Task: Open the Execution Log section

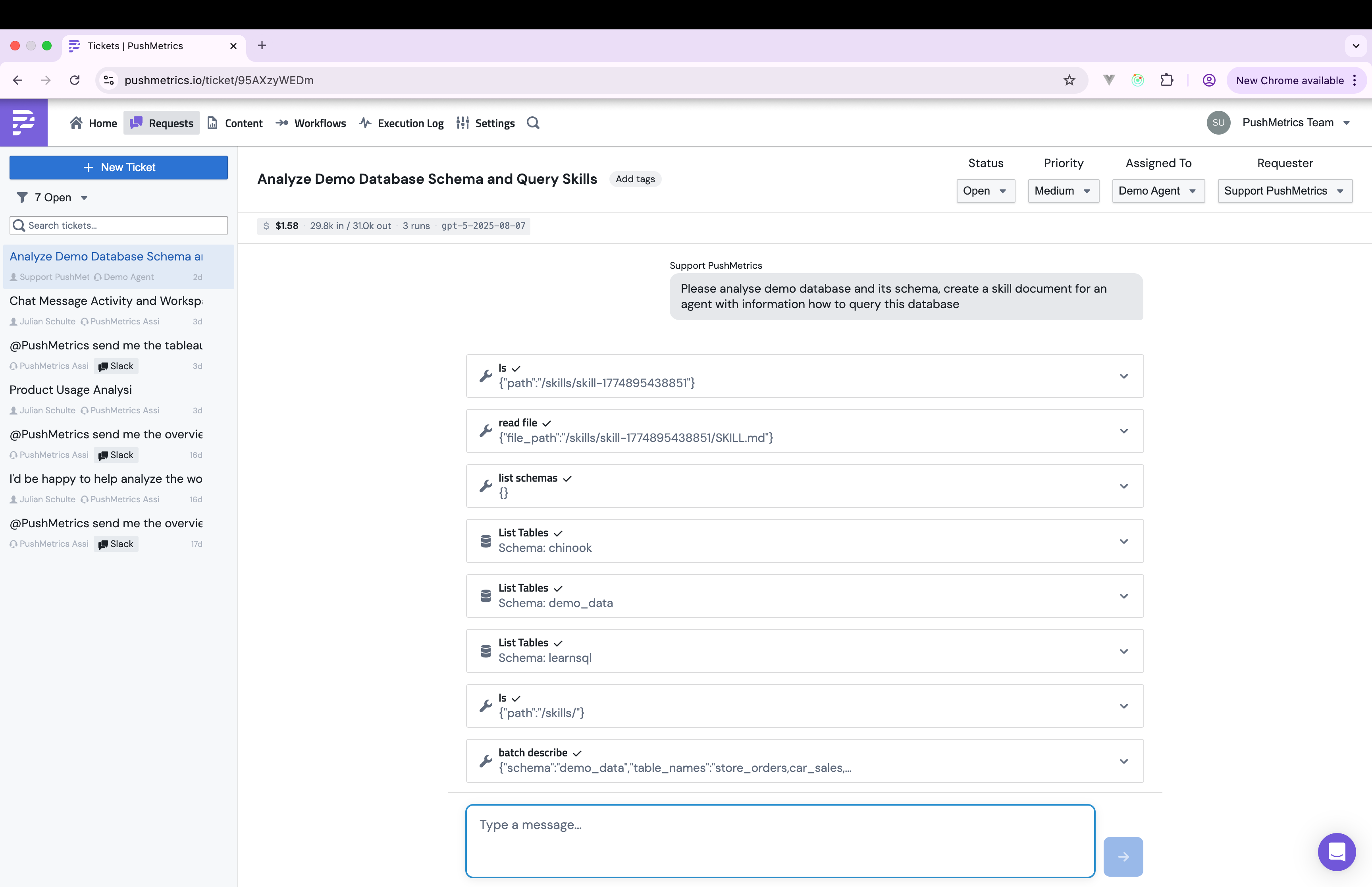Action: pos(401,123)
